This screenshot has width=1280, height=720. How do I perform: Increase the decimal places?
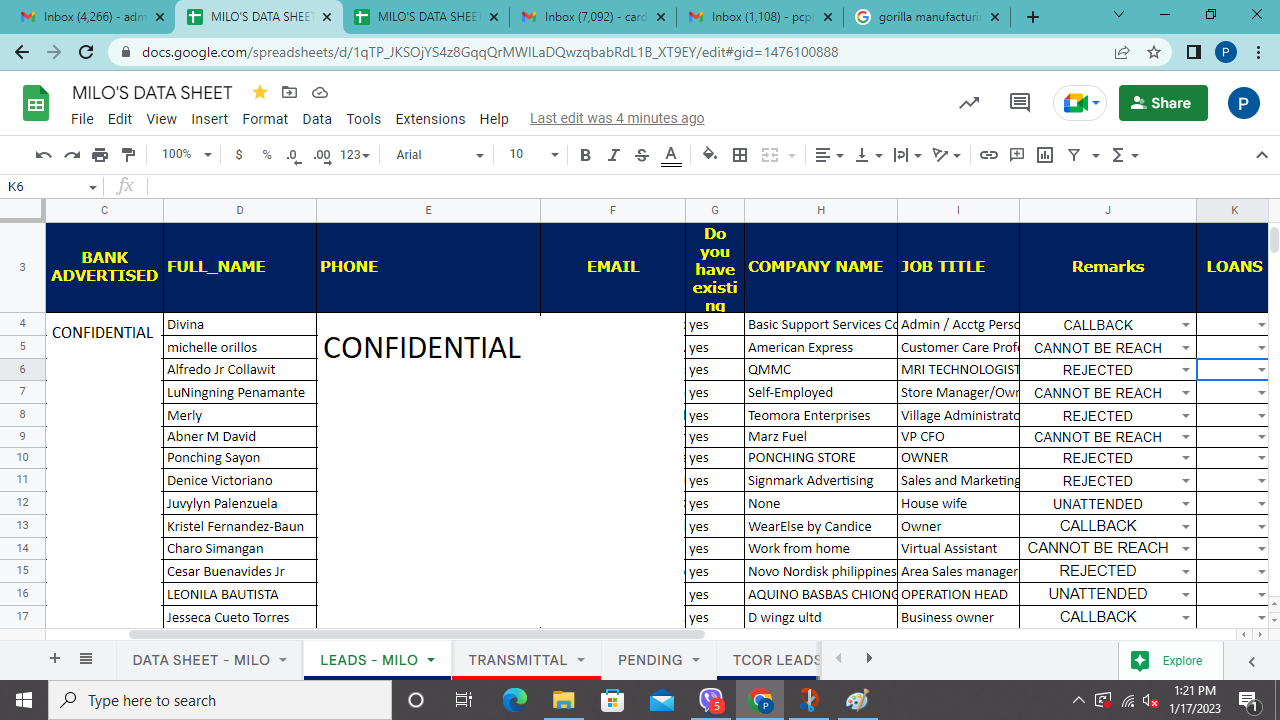coord(322,155)
